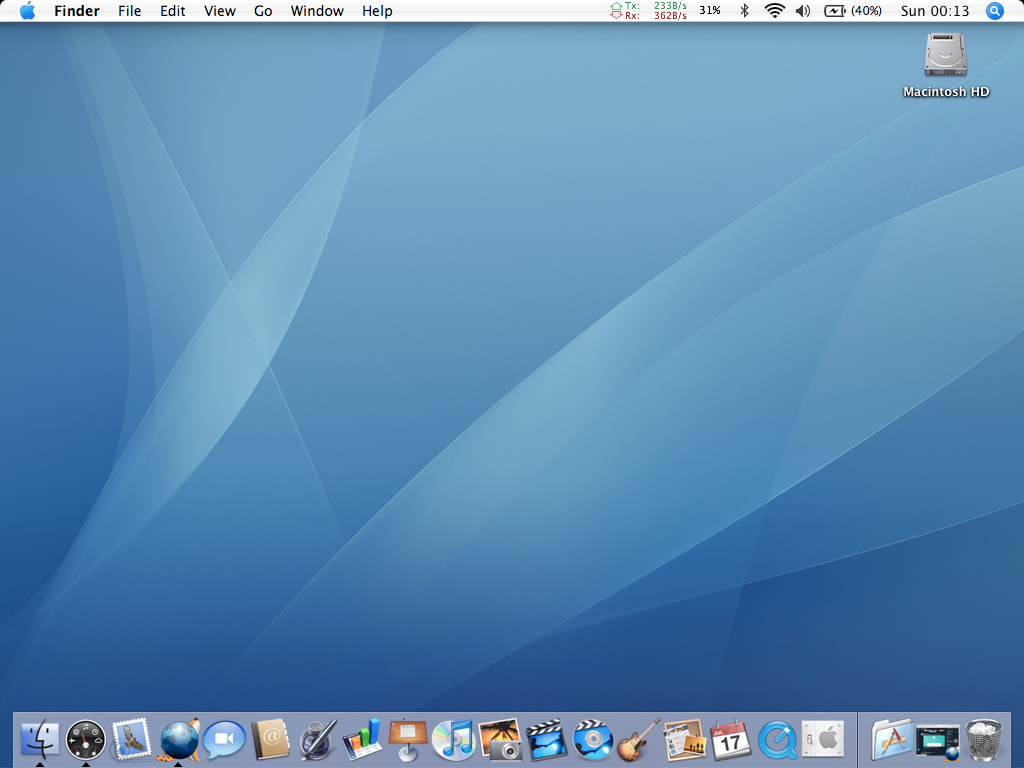Open the Mail stamp icon
The width and height of the screenshot is (1024, 768).
[132, 740]
